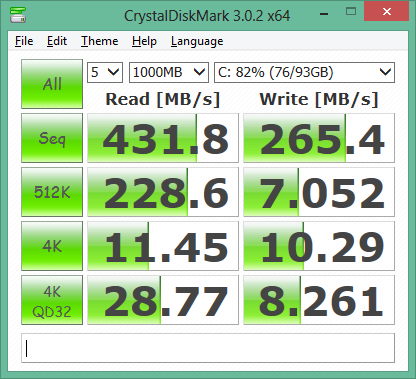Minimize the CrystalDiskMark window

pos(324,14)
